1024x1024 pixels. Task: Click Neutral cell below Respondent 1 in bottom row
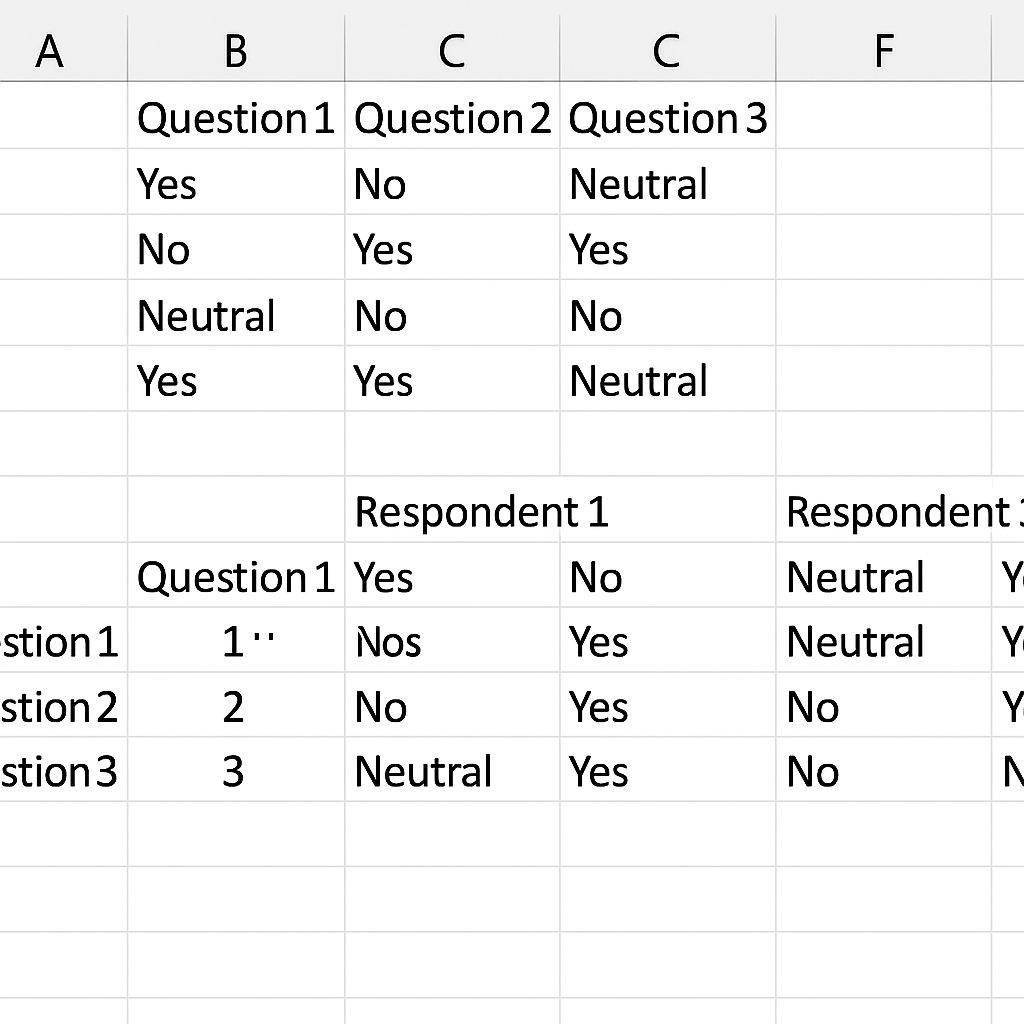(452, 771)
